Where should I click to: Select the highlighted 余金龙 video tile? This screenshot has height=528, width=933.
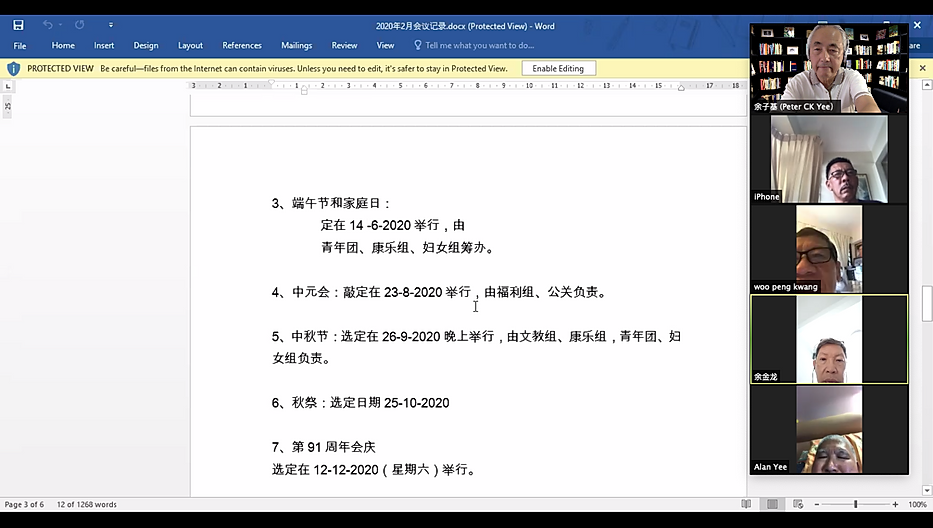[x=829, y=339]
